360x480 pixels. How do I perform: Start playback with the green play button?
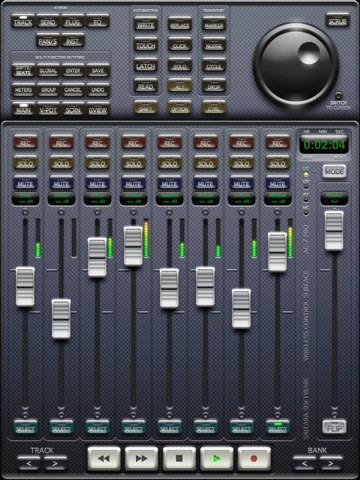[x=217, y=459]
